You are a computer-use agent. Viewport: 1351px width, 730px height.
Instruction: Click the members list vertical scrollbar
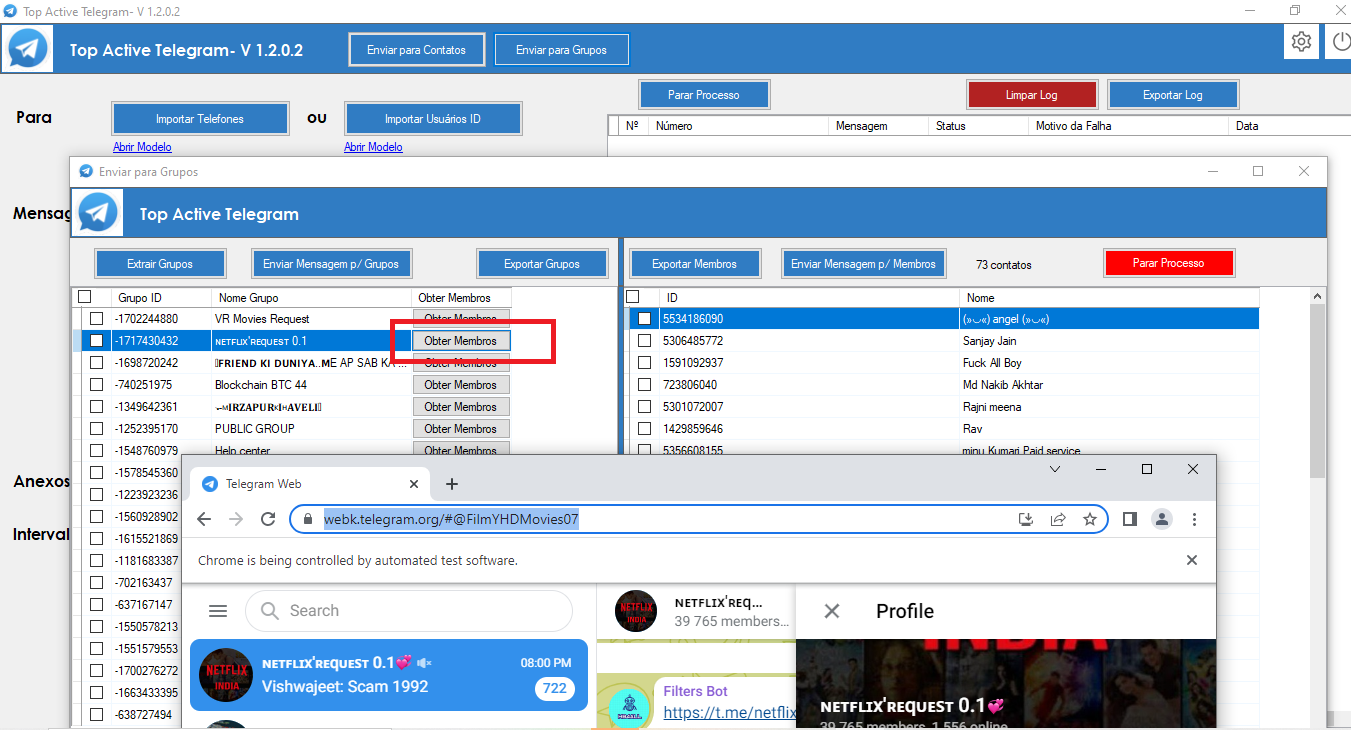pos(1317,390)
